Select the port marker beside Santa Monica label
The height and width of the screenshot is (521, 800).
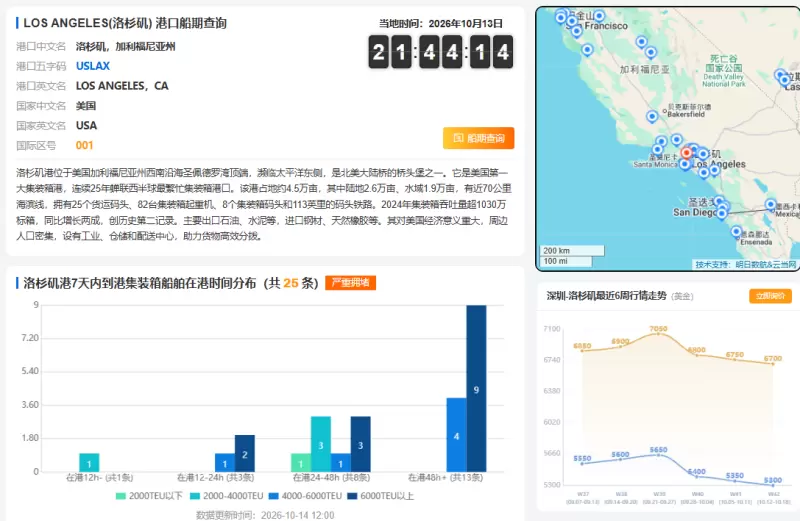685,164
